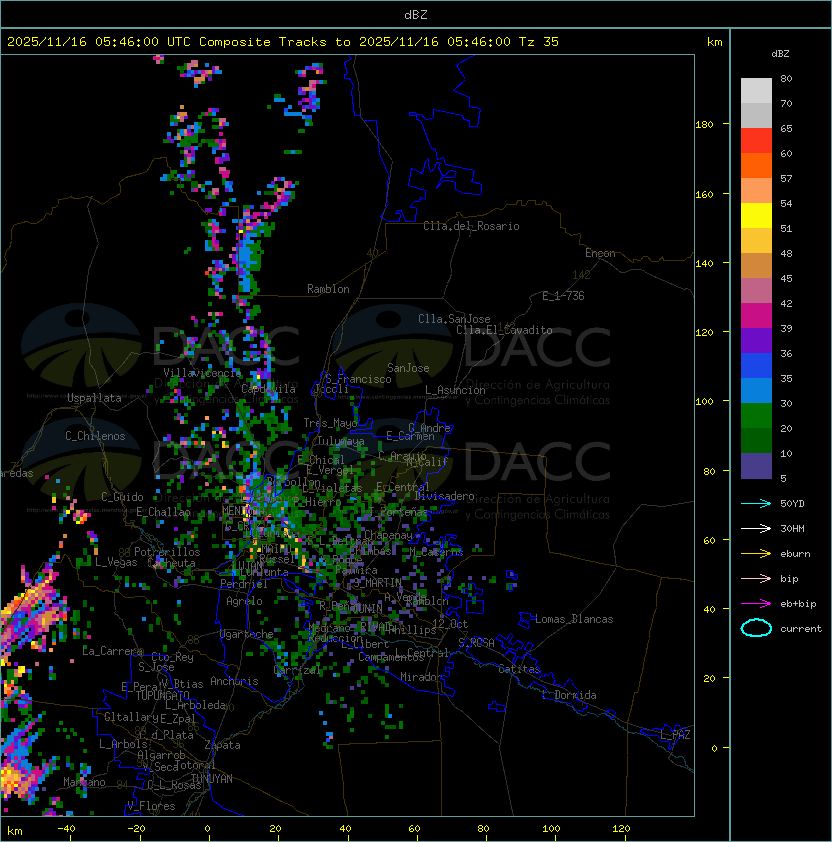Click the L_Vegas map label
The width and height of the screenshot is (832, 842).
click(x=116, y=562)
